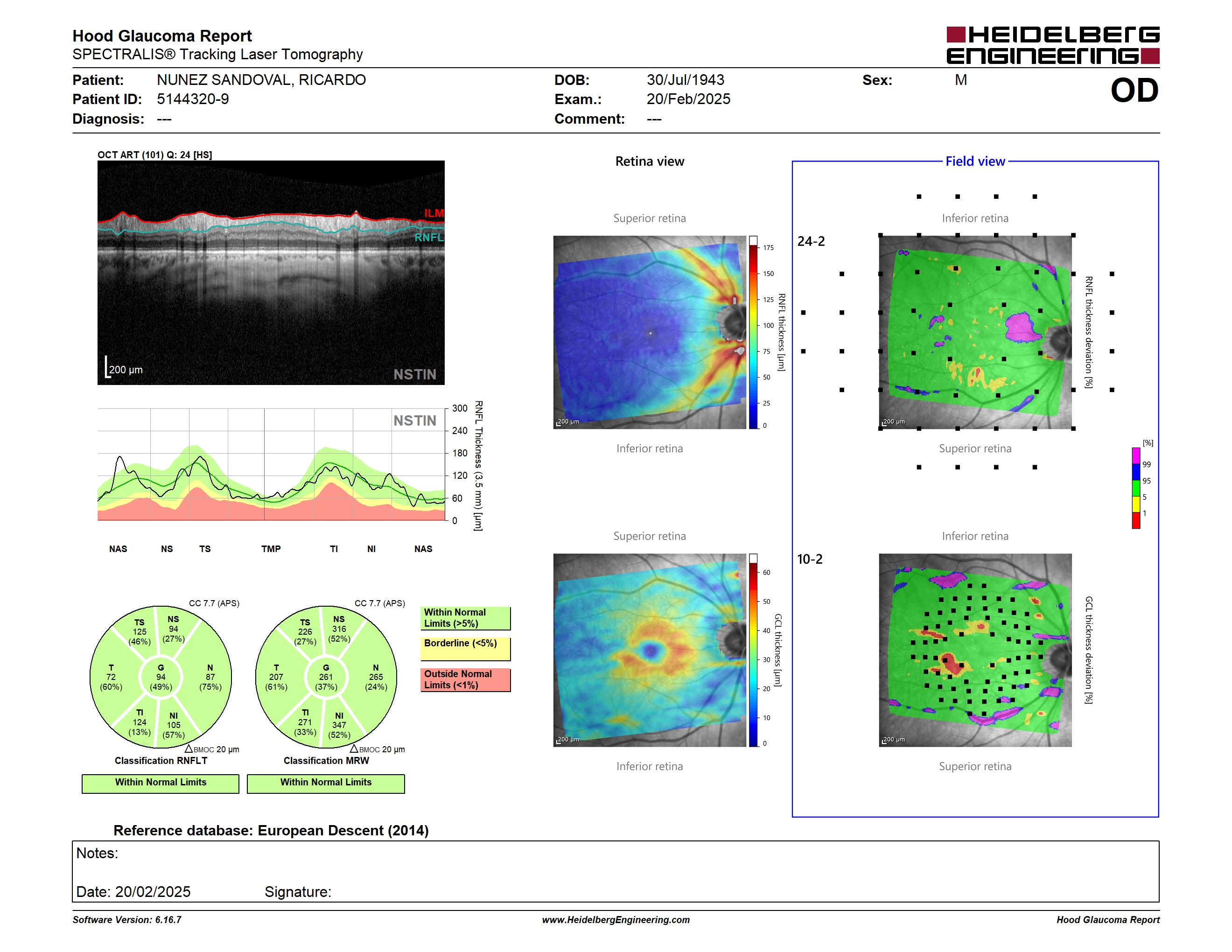Click the red ILM label on the scan

[434, 213]
